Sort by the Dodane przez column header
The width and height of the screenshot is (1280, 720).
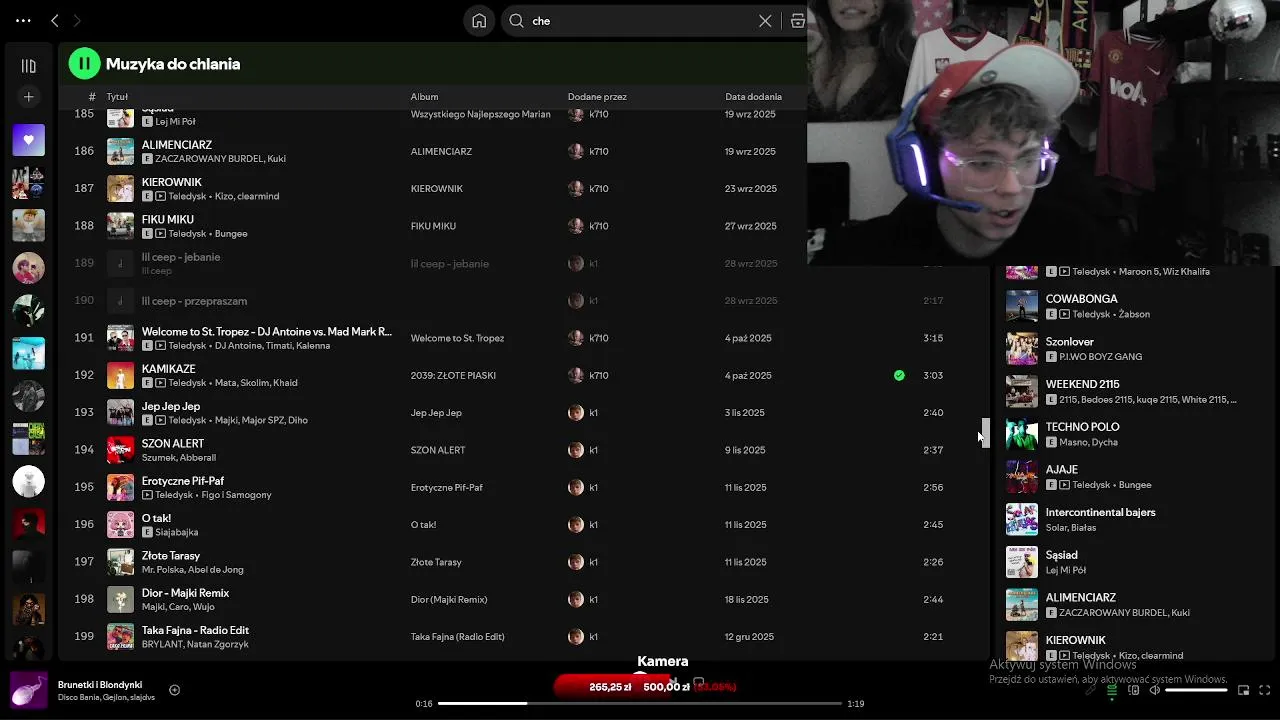(x=597, y=97)
